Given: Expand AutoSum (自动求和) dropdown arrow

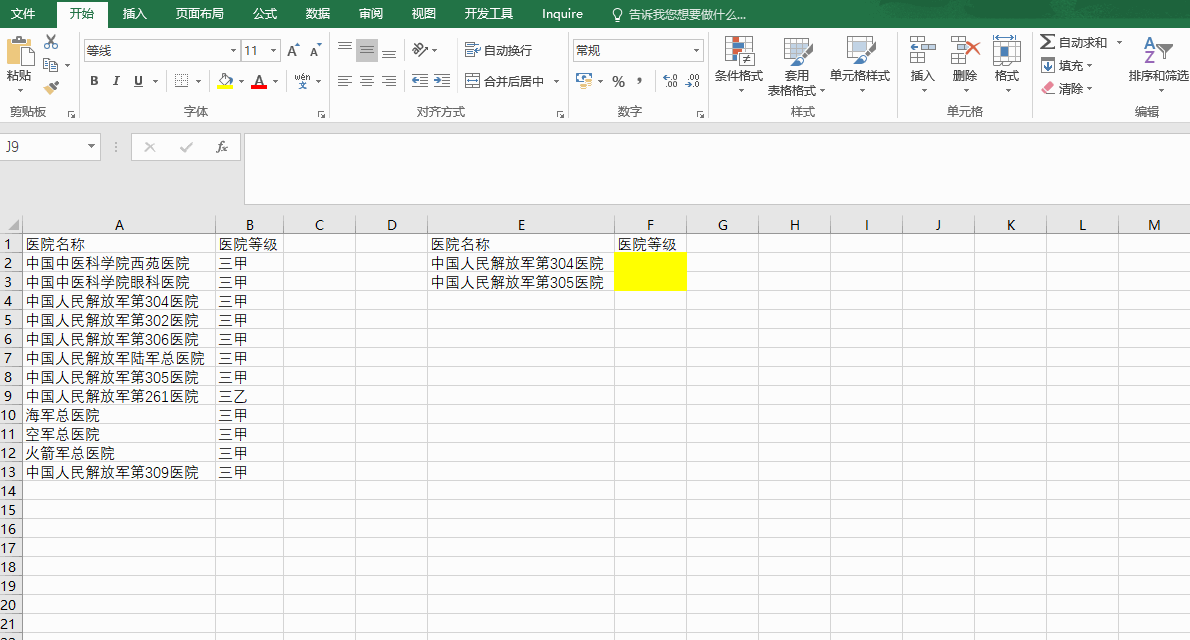Looking at the screenshot, I should [1119, 43].
